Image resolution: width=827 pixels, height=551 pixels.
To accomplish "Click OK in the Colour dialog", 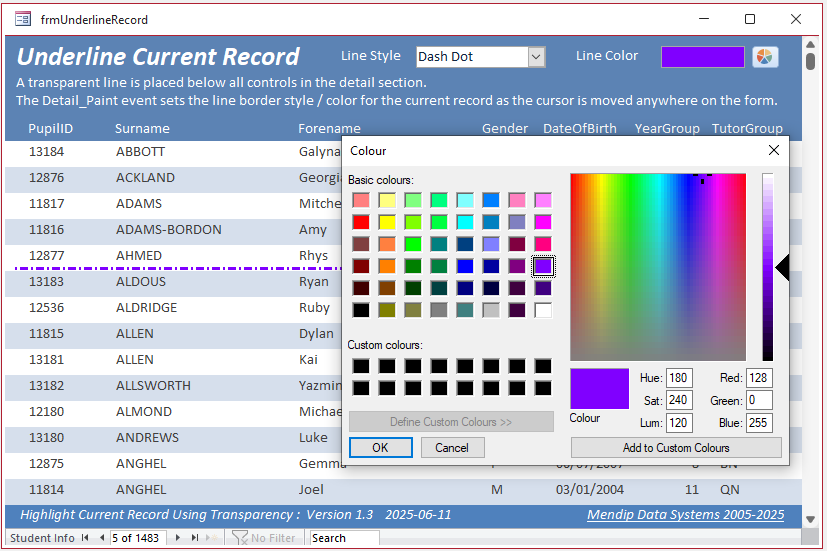I will point(381,448).
